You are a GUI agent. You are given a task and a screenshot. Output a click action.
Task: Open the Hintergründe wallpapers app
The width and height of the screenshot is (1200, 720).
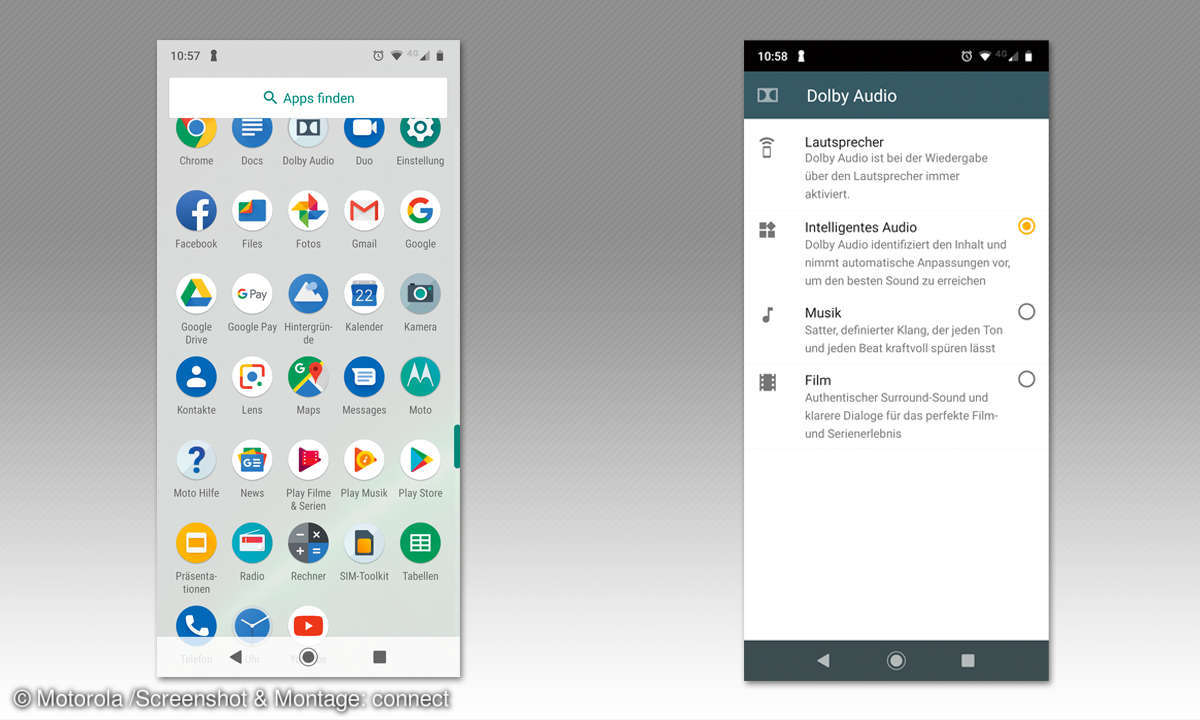308,294
